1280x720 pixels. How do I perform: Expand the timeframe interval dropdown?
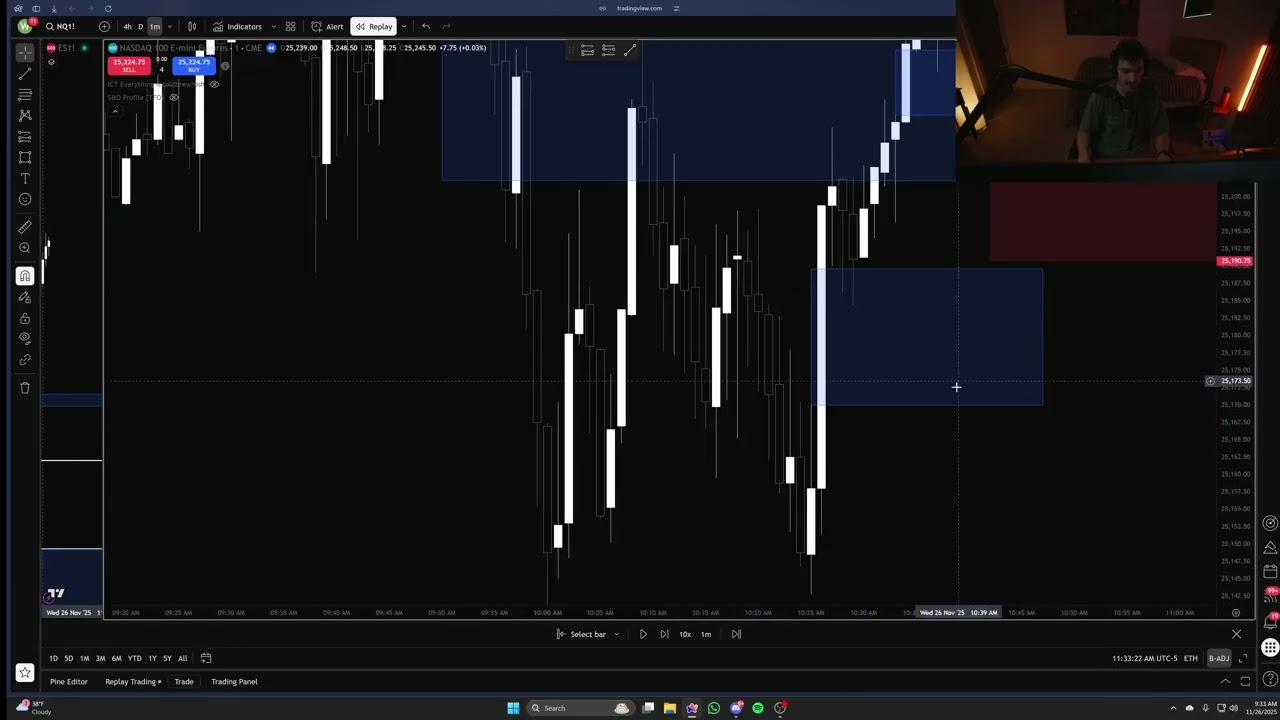click(169, 26)
